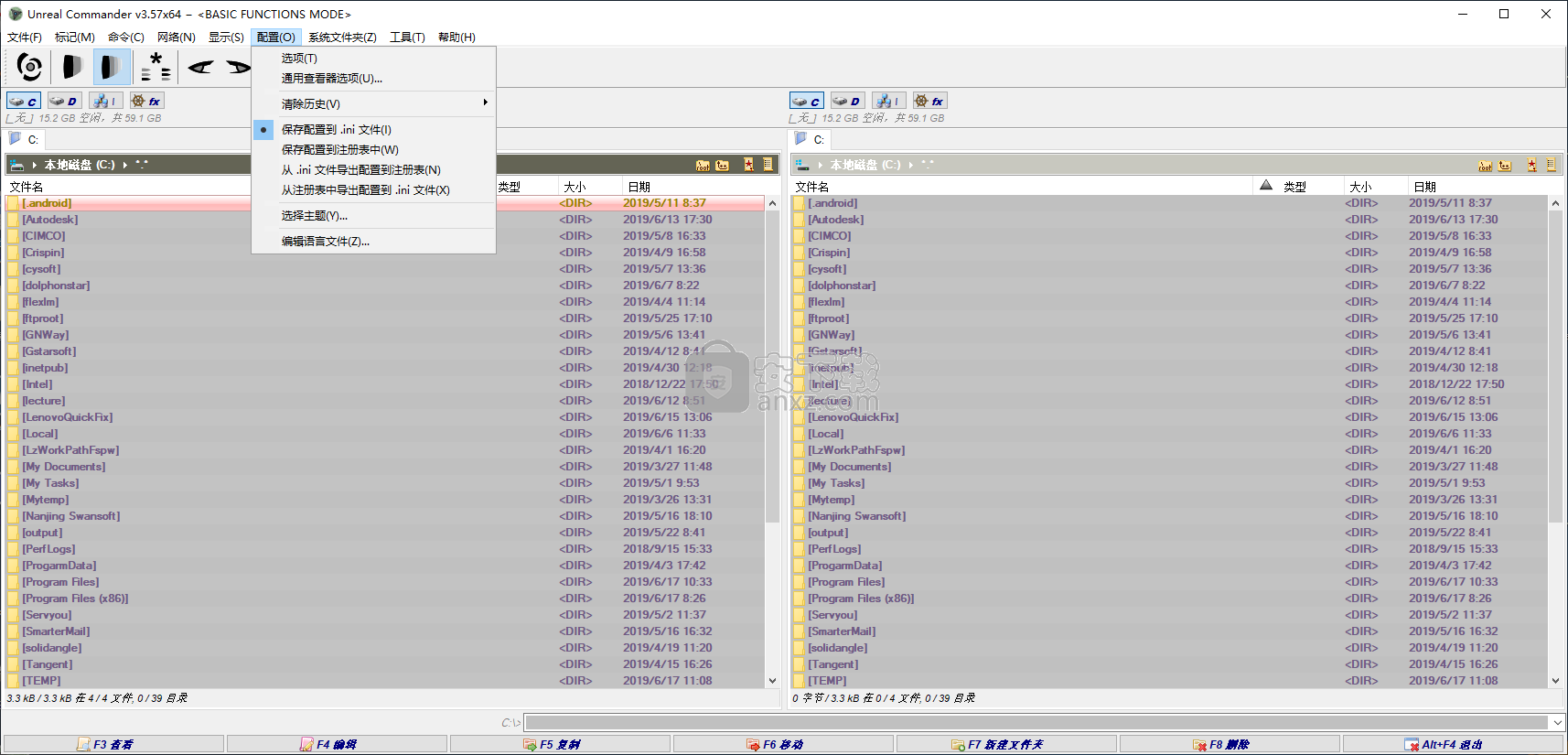Select drive D in right panel
Screen dimensions: 1568x755
point(847,101)
